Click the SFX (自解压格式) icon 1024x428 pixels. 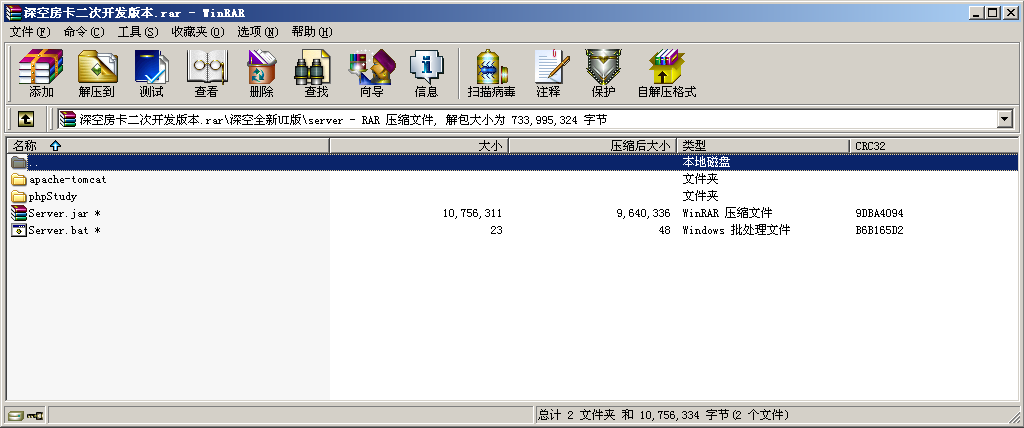pos(666,73)
